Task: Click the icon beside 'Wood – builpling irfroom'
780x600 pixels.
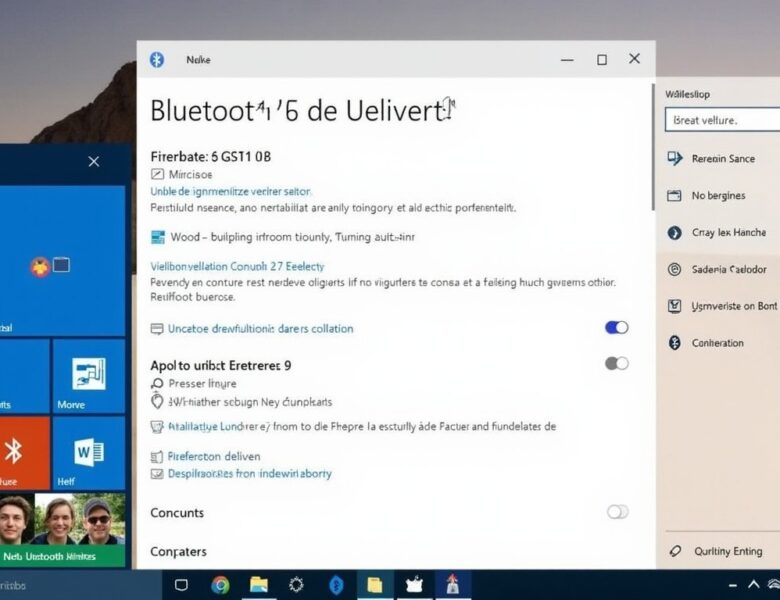Action: click(158, 237)
